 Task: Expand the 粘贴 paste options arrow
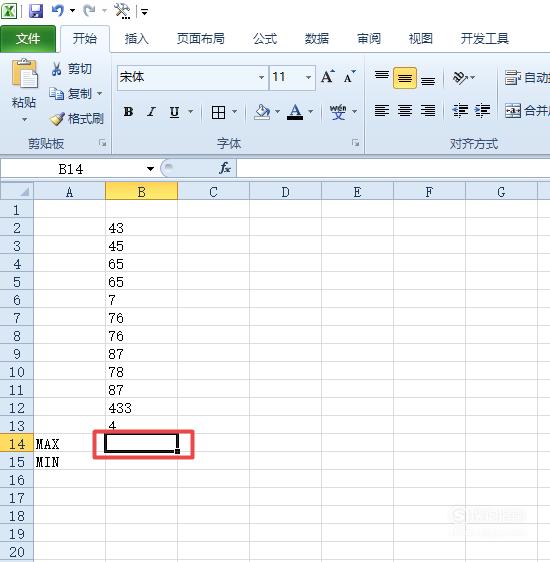pyautogui.click(x=24, y=119)
